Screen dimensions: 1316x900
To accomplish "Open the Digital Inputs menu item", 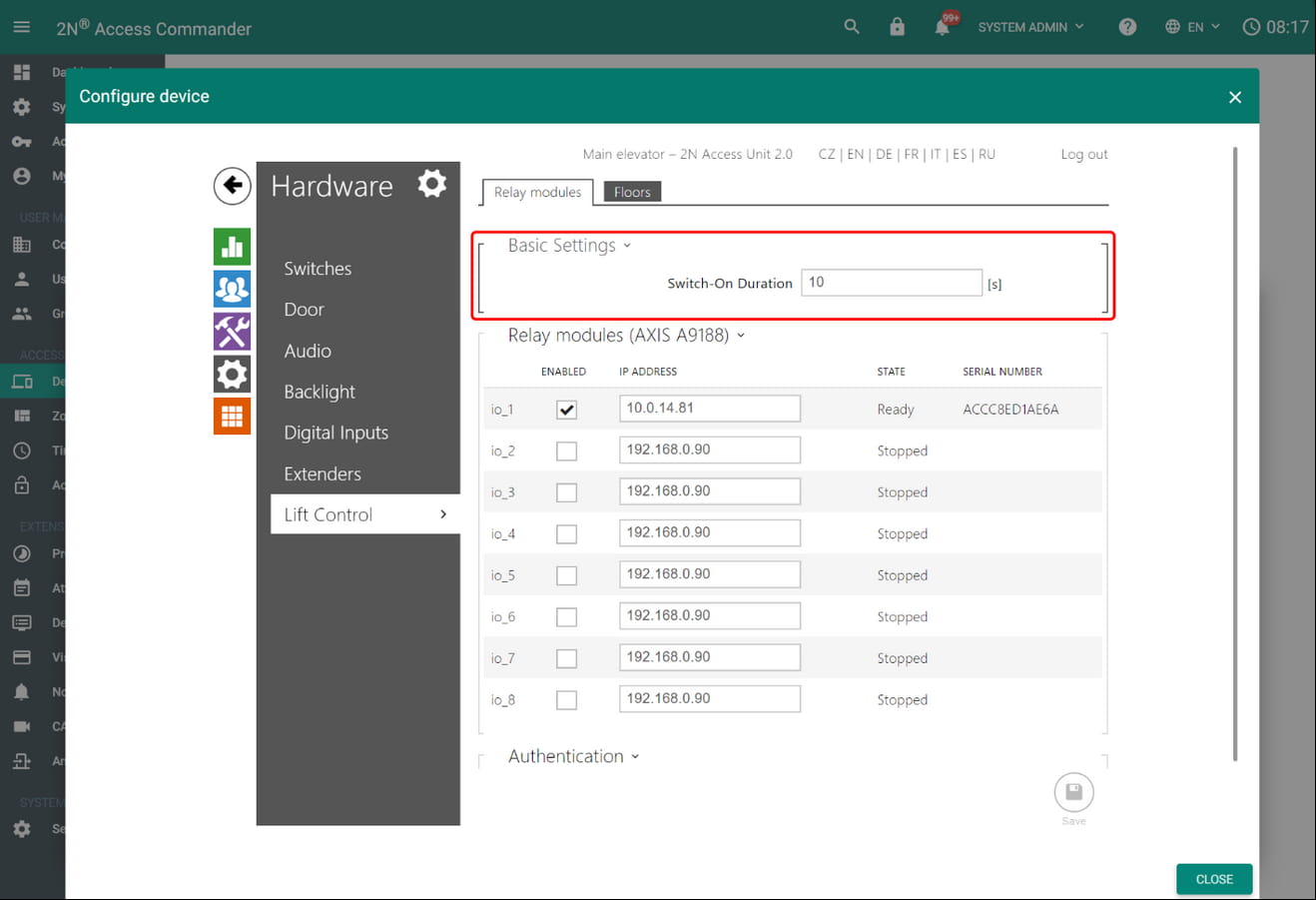I will [335, 433].
